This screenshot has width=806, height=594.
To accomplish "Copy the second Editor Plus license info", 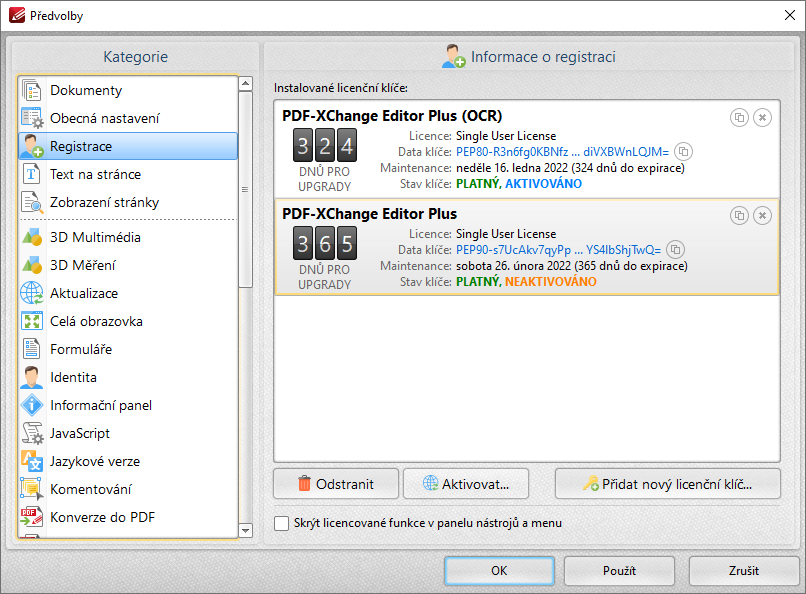I will tap(739, 215).
